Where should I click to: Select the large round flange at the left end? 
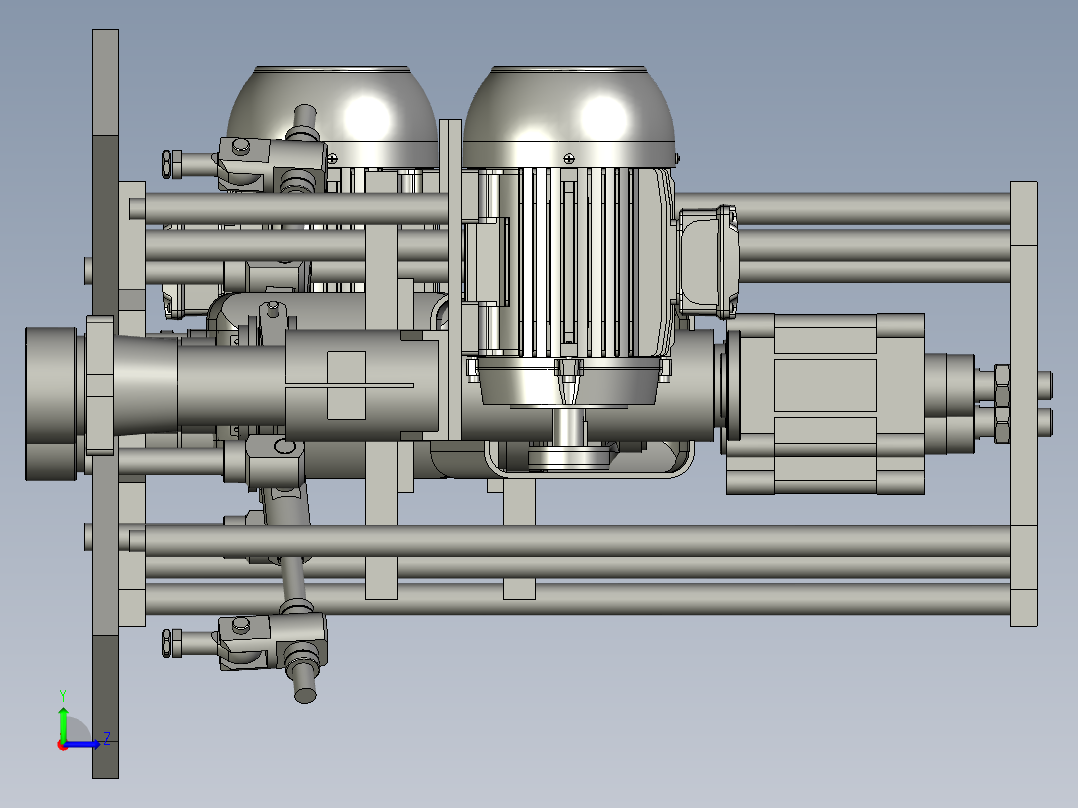pos(51,404)
